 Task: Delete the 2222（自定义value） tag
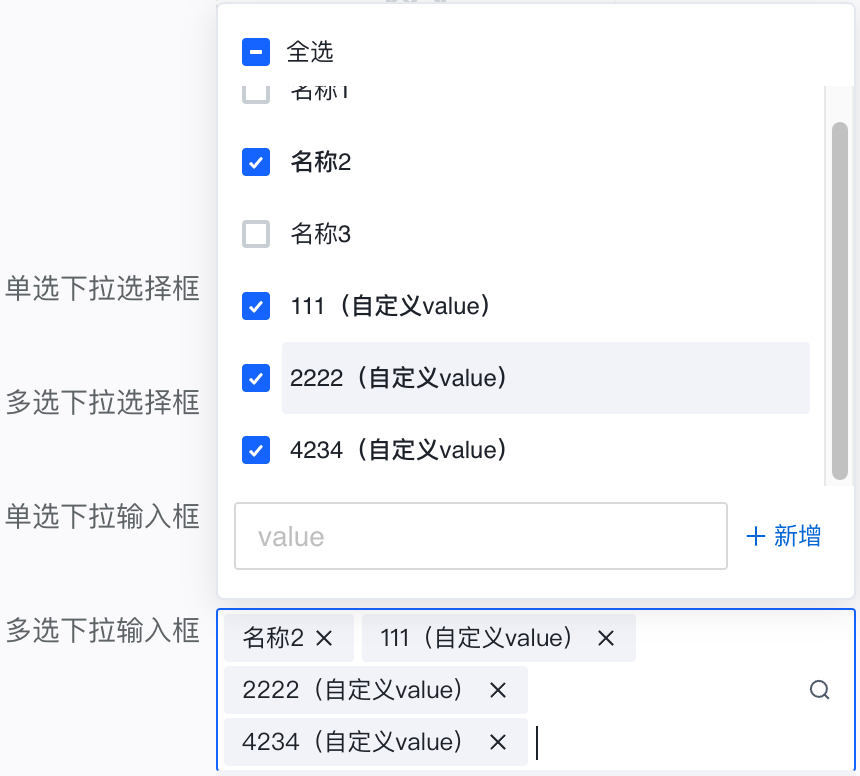coord(497,690)
